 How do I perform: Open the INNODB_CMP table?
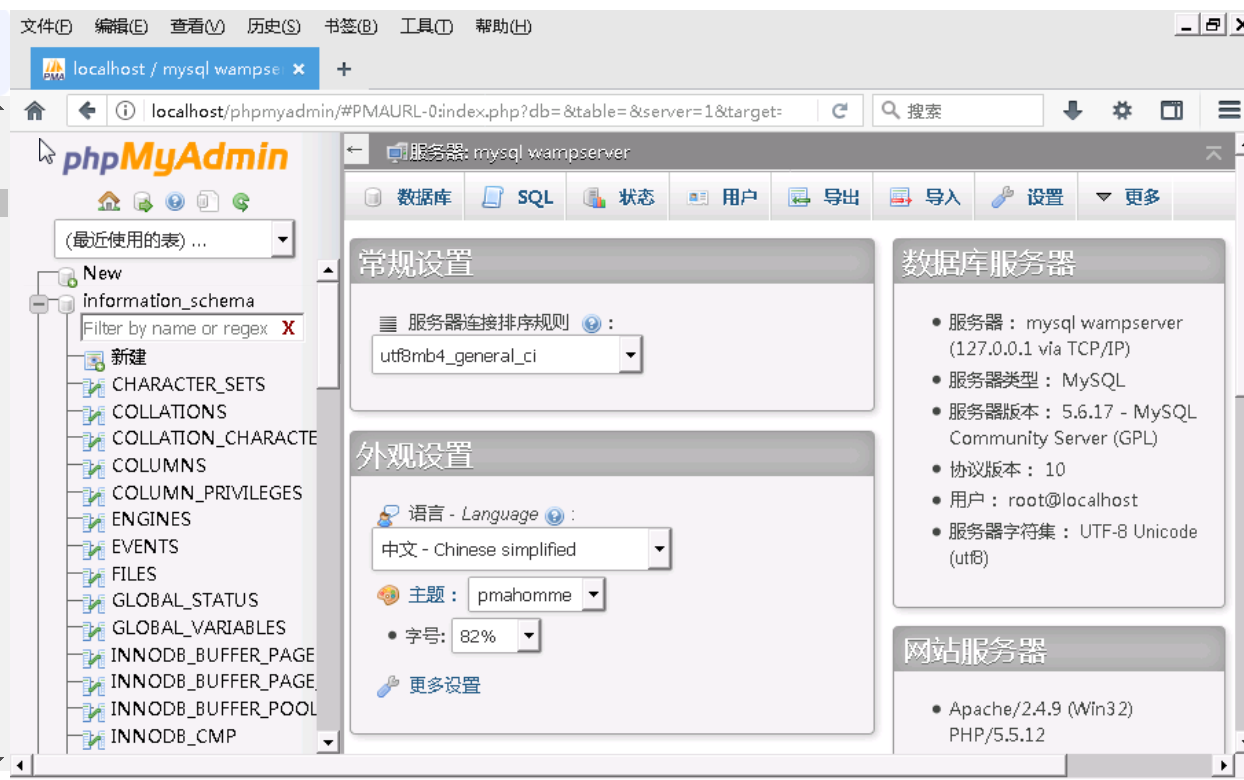(x=174, y=736)
